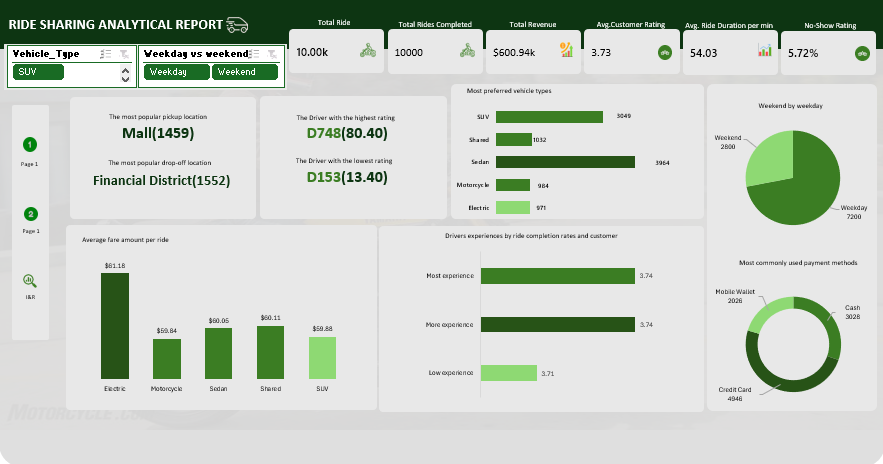This screenshot has height=464, width=883.
Task: Select Weekday in the Weekday vs weekend slicer
Action: coord(176,72)
